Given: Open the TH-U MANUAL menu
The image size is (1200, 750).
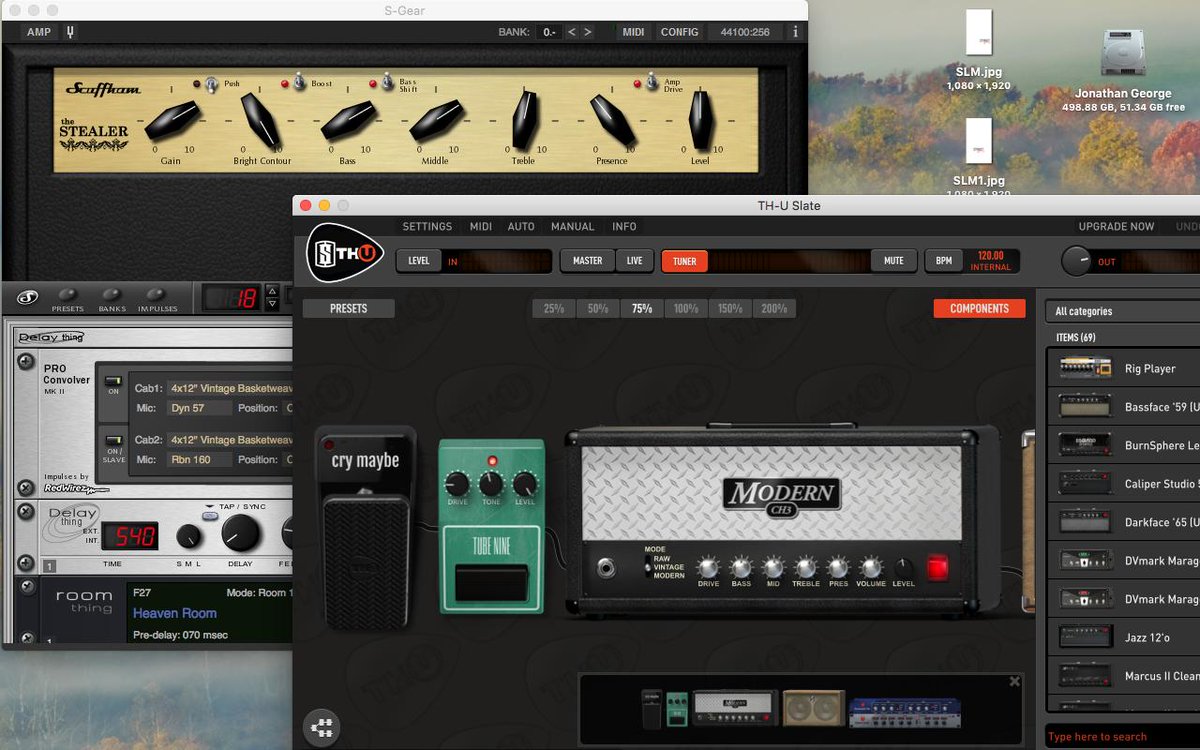Looking at the screenshot, I should tap(573, 227).
